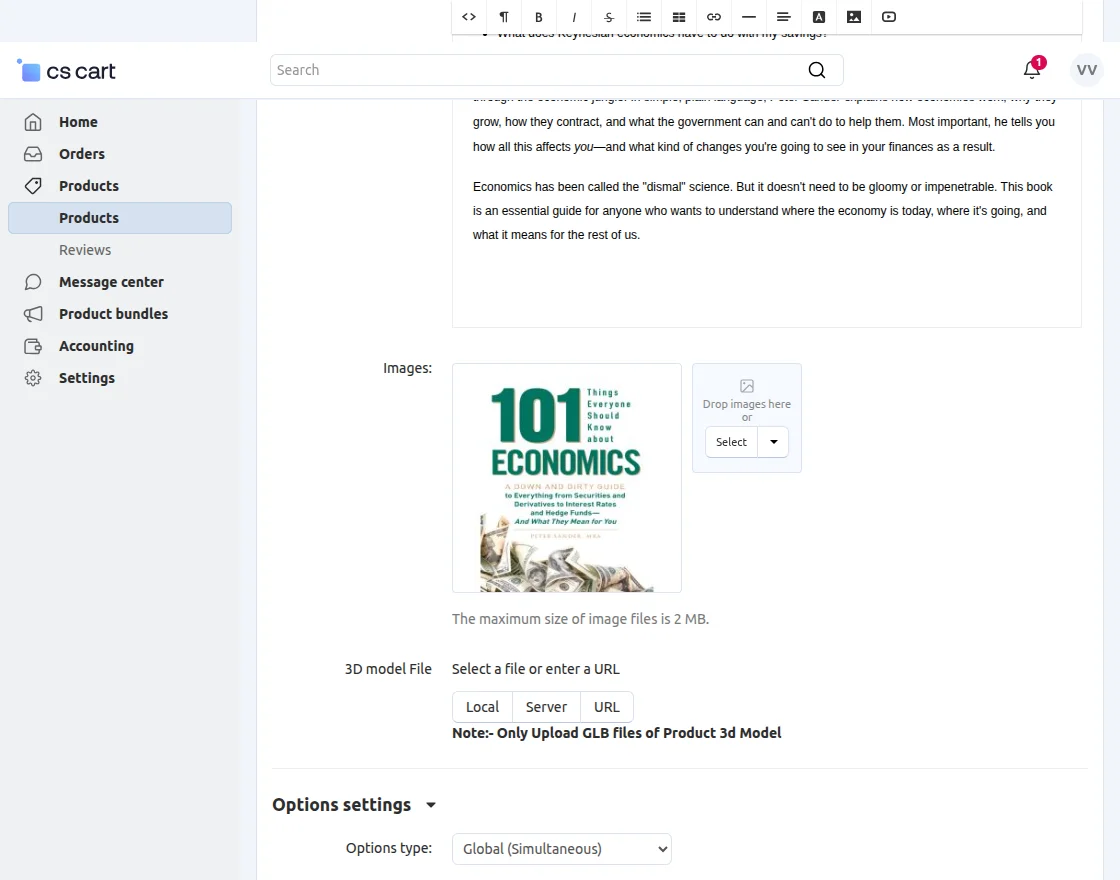Click the Search input field
The width and height of the screenshot is (1120, 880).
tap(535, 70)
